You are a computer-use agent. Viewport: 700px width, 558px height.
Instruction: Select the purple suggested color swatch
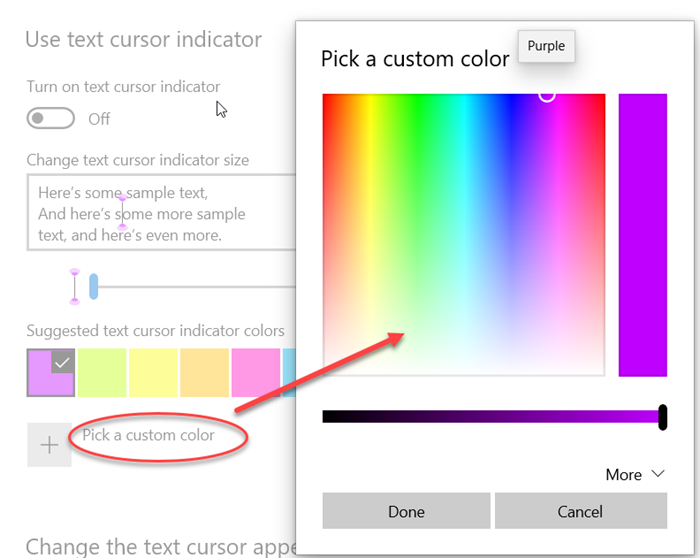tap(51, 372)
